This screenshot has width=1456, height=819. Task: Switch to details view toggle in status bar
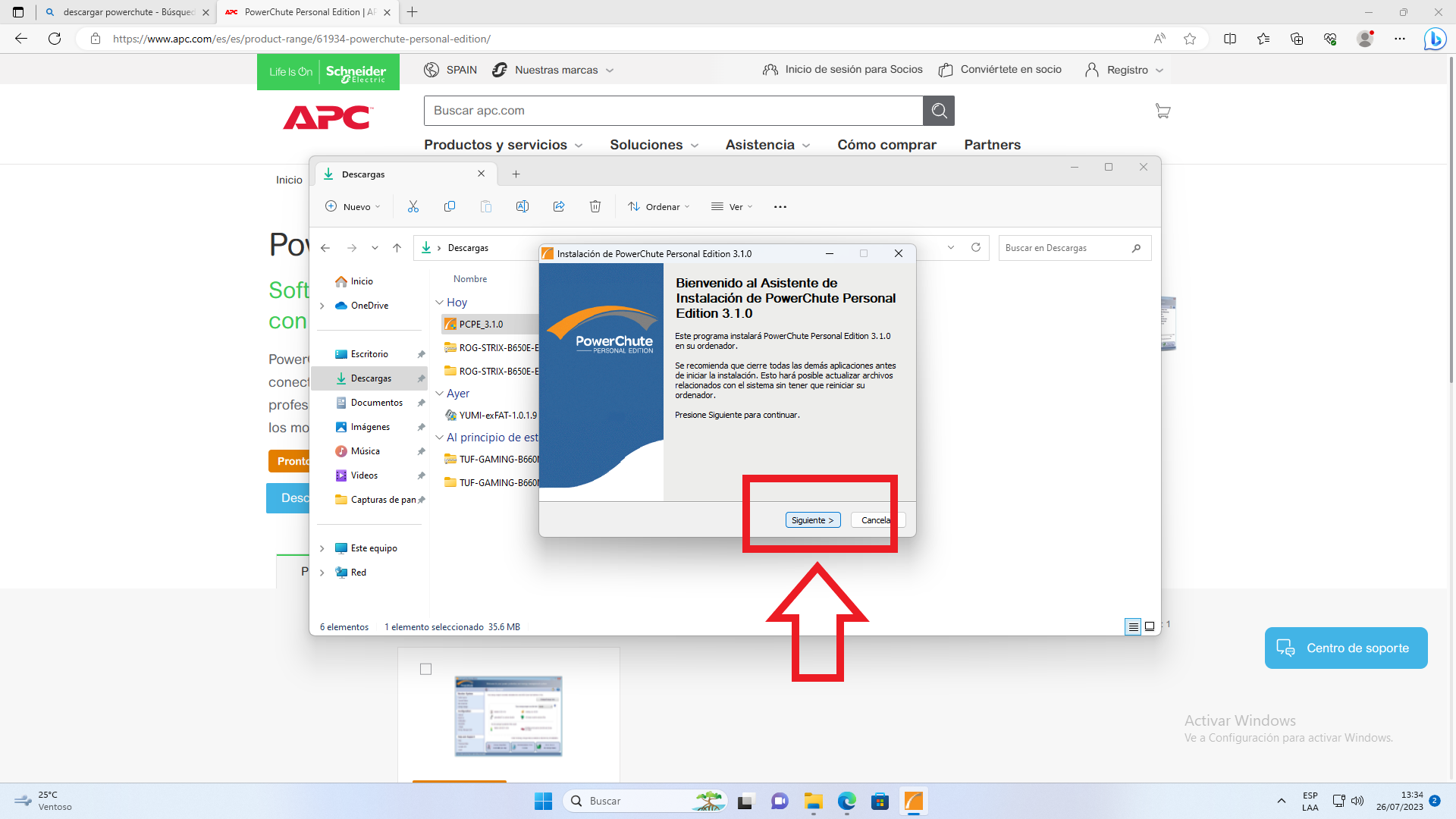click(1133, 626)
